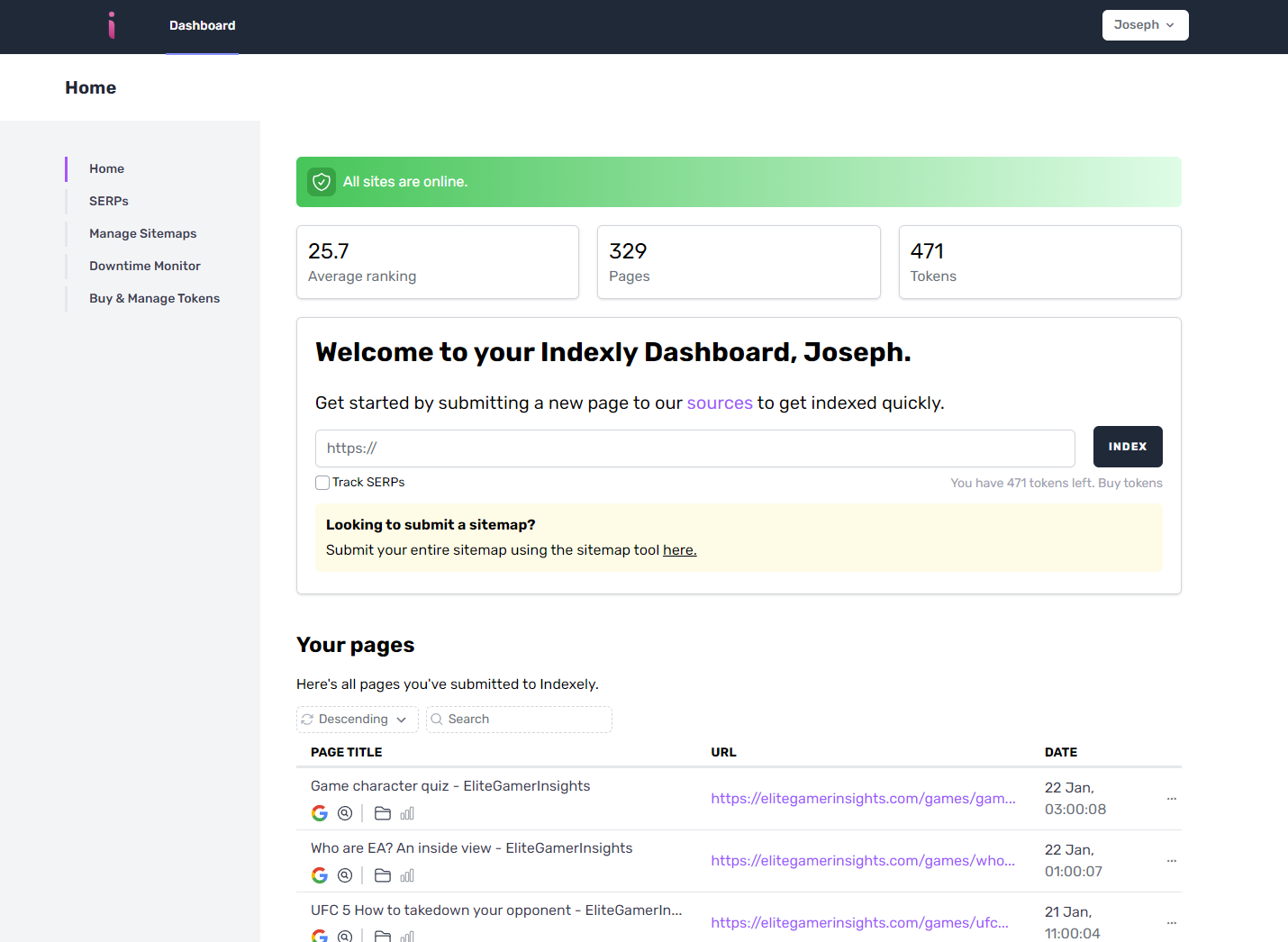Open bar chart icon for Who are EA row
1288x942 pixels.
tap(407, 875)
